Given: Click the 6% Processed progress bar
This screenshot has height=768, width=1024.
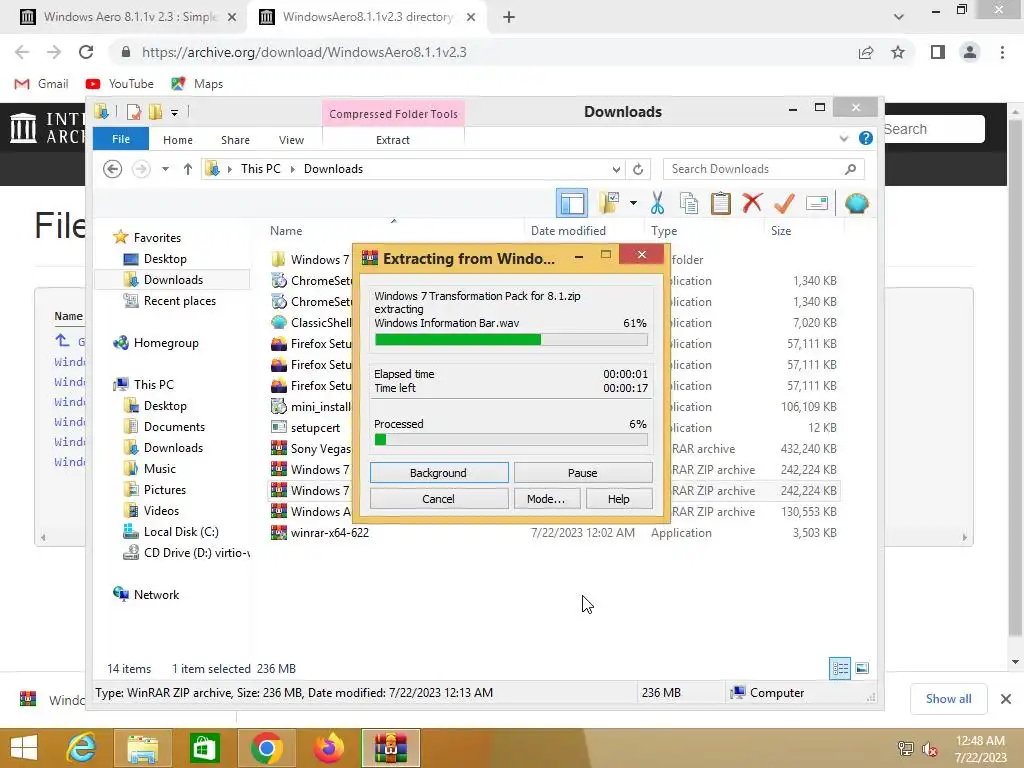Looking at the screenshot, I should pyautogui.click(x=511, y=440).
